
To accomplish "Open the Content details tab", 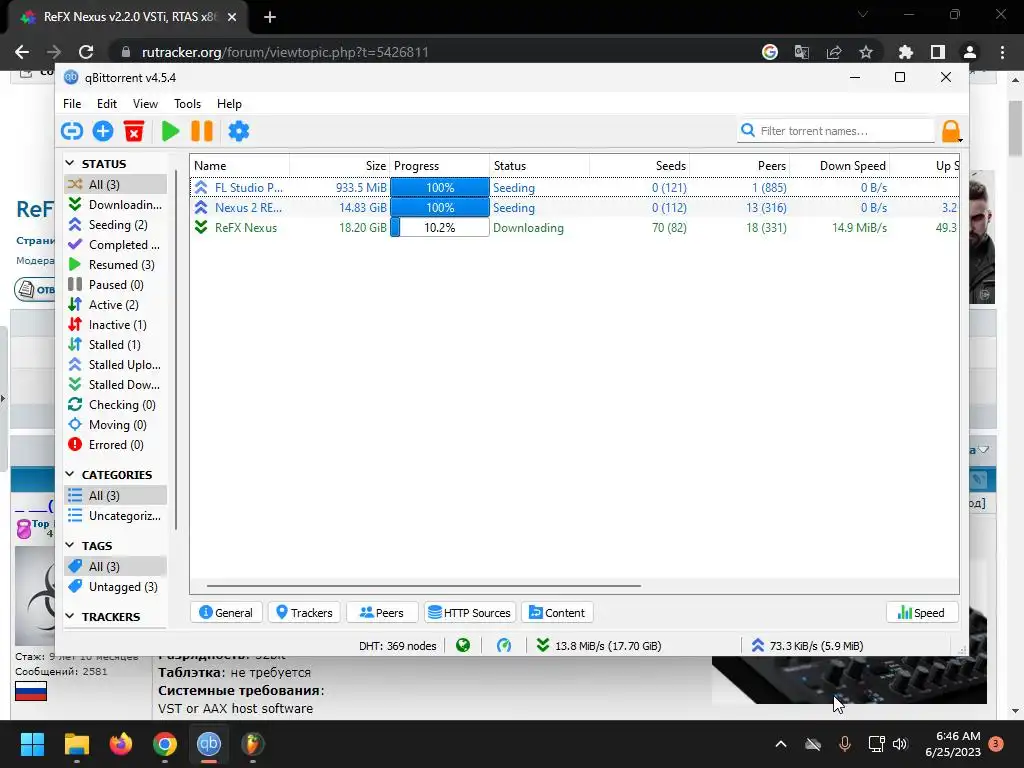I will tap(557, 613).
